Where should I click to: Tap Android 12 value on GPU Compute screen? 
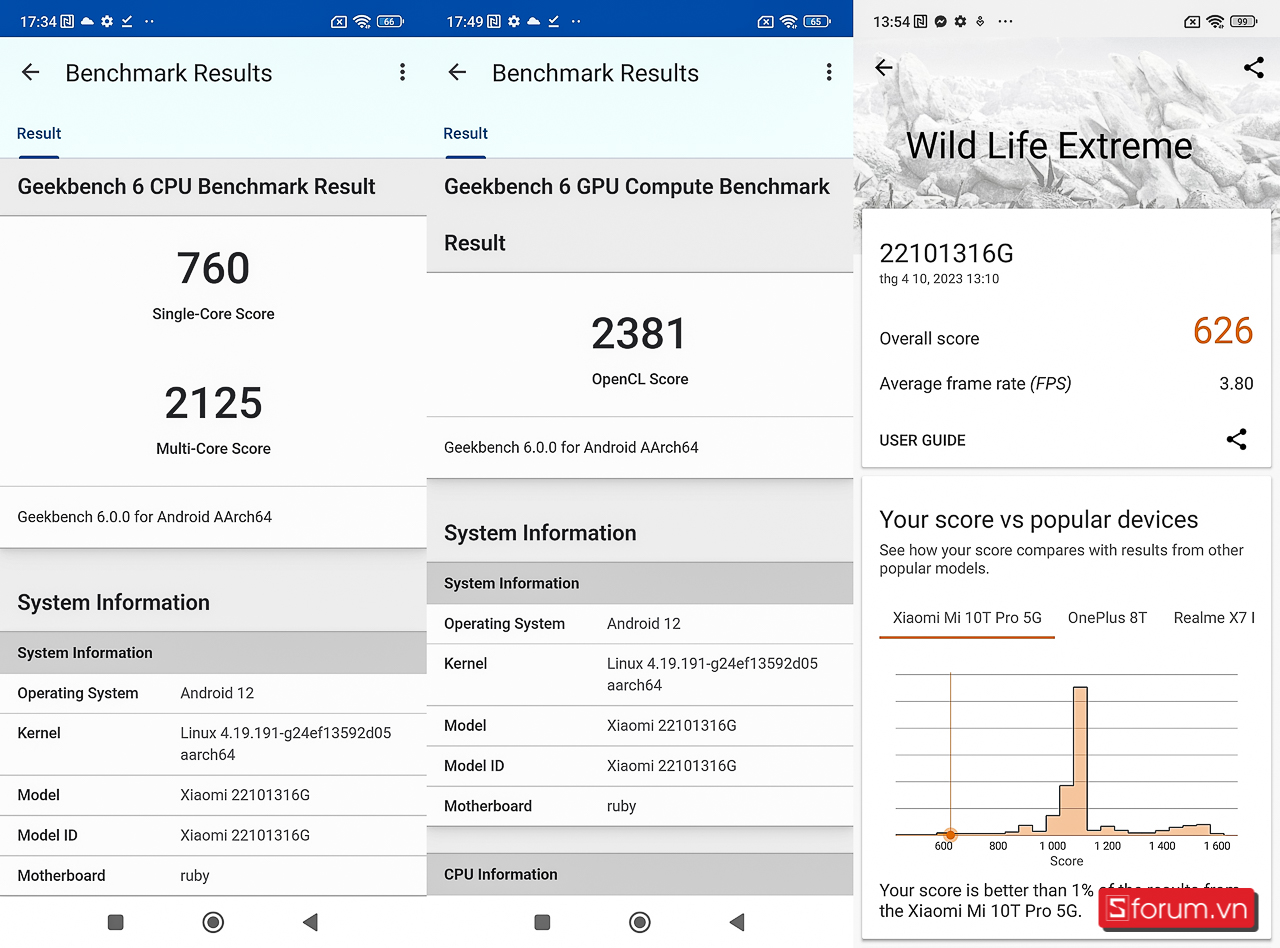point(644,623)
